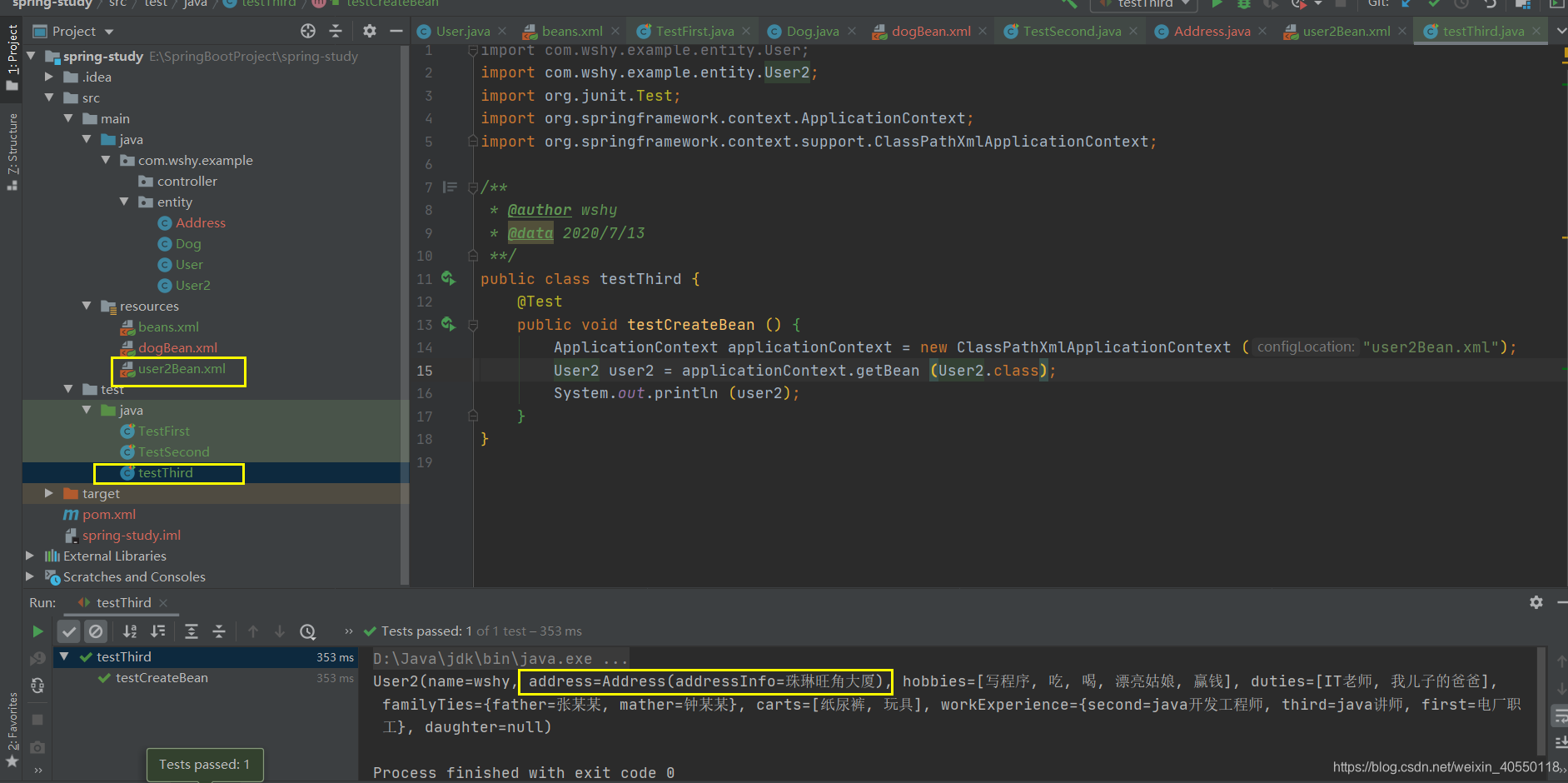Hide the Project tool window

click(x=396, y=31)
